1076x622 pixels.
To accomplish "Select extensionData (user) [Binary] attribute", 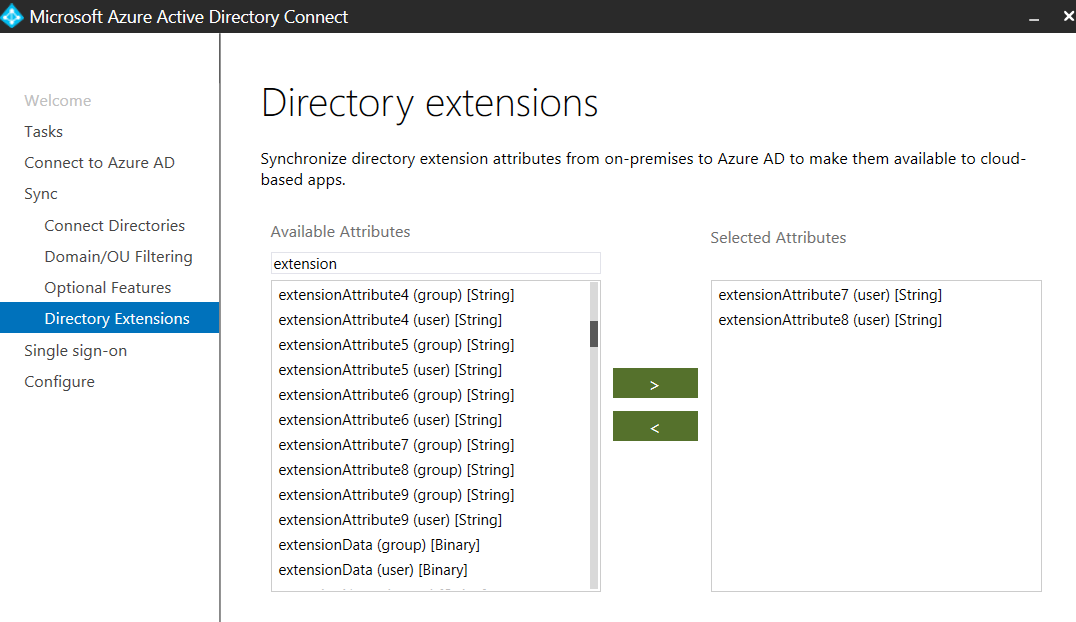I will 374,569.
